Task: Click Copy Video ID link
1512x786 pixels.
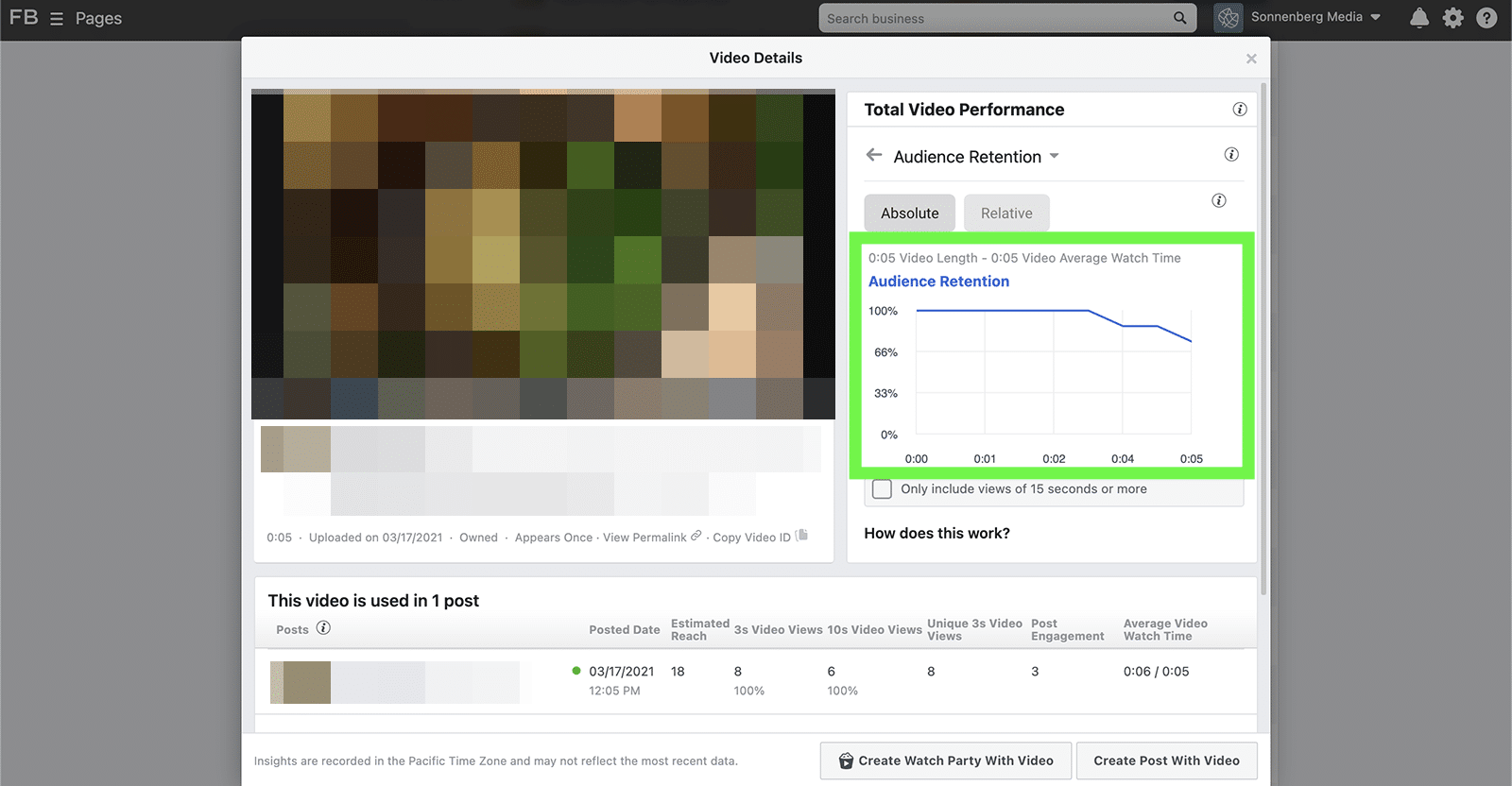Action: [752, 538]
